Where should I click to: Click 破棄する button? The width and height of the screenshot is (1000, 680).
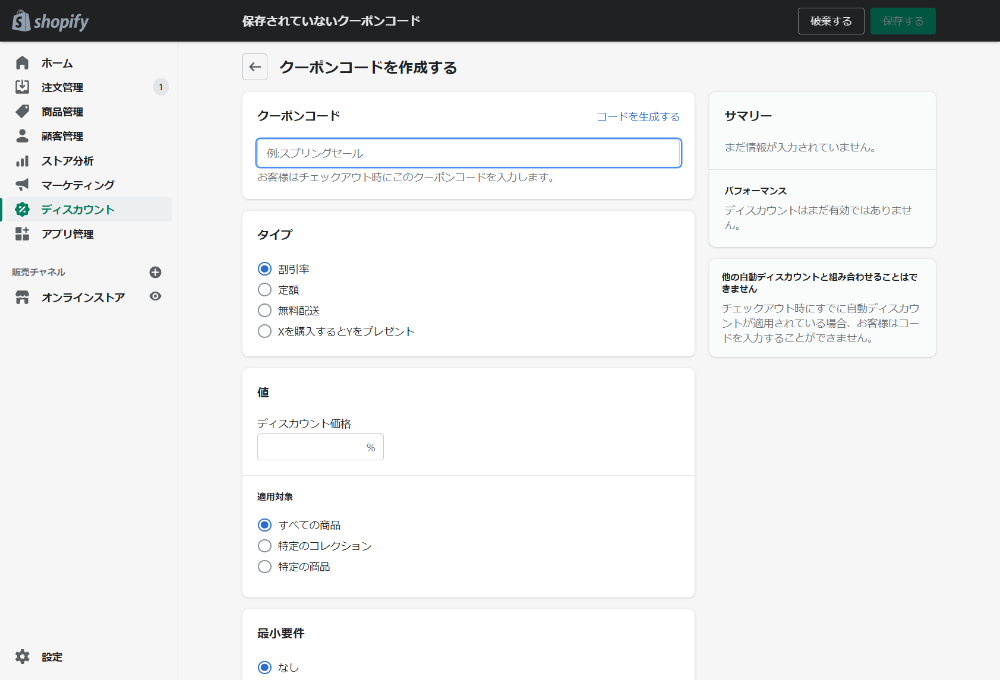point(831,21)
